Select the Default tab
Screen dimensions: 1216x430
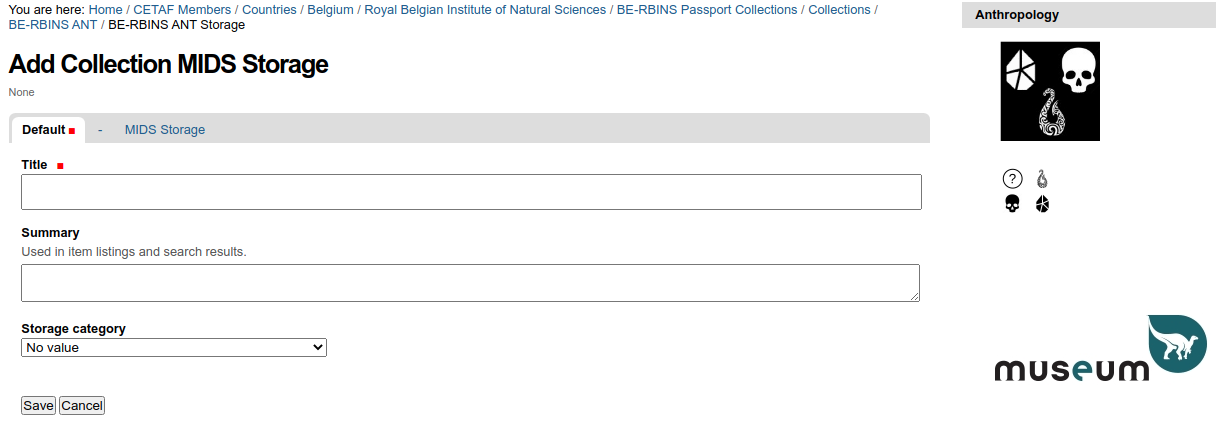coord(47,130)
